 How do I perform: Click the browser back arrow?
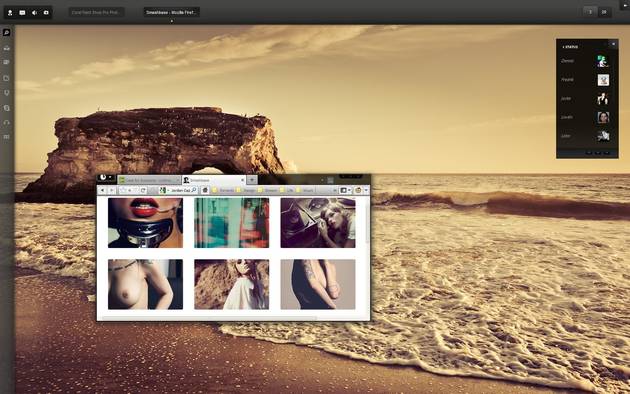(x=102, y=190)
